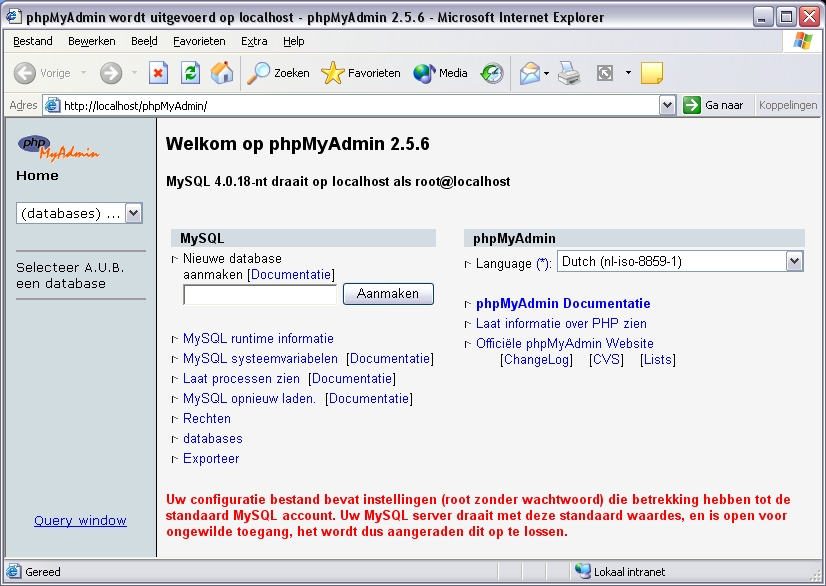
Task: Open phpMyAdmin Documentatie link
Action: pos(563,304)
